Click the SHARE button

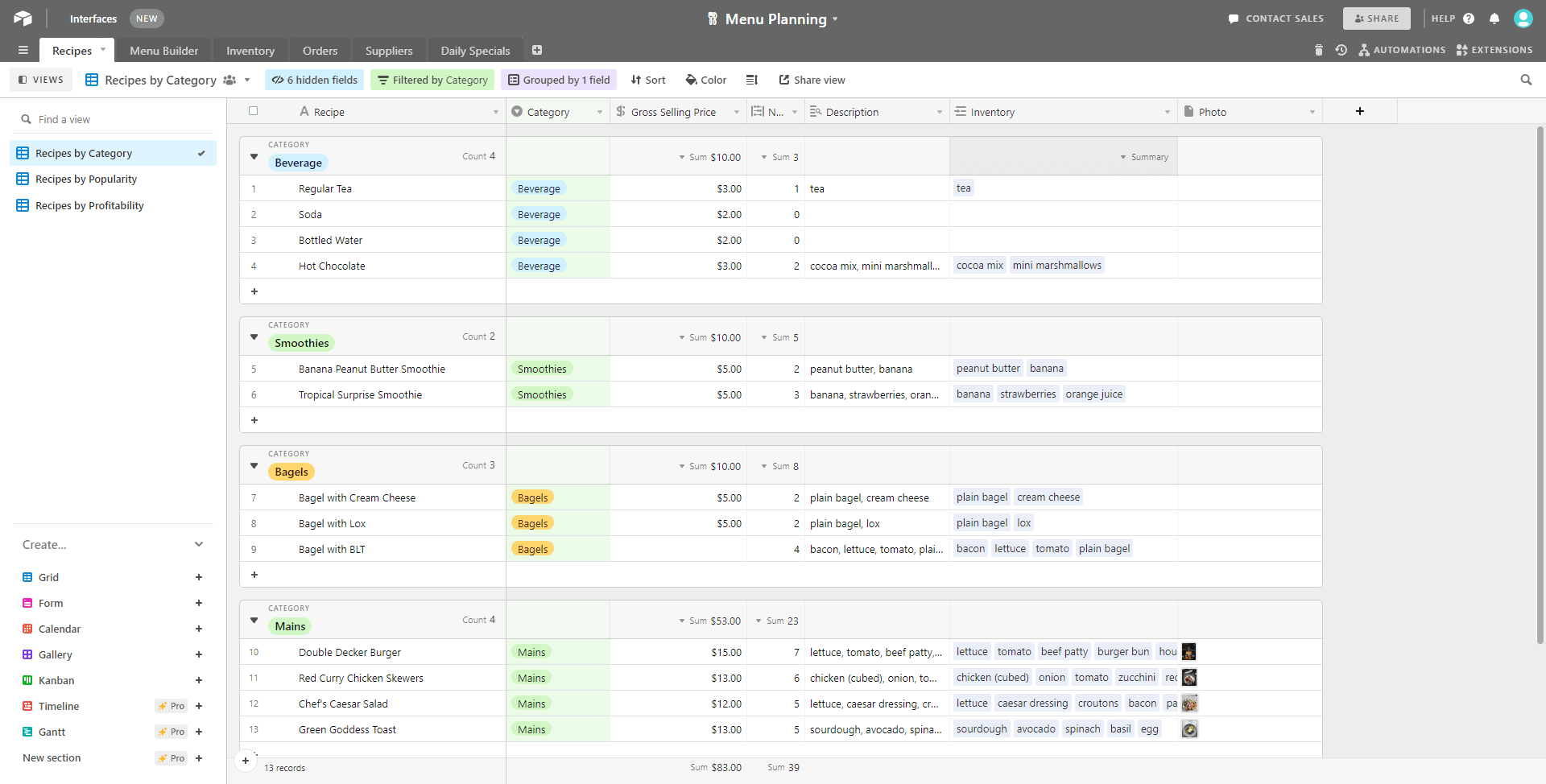pyautogui.click(x=1376, y=19)
